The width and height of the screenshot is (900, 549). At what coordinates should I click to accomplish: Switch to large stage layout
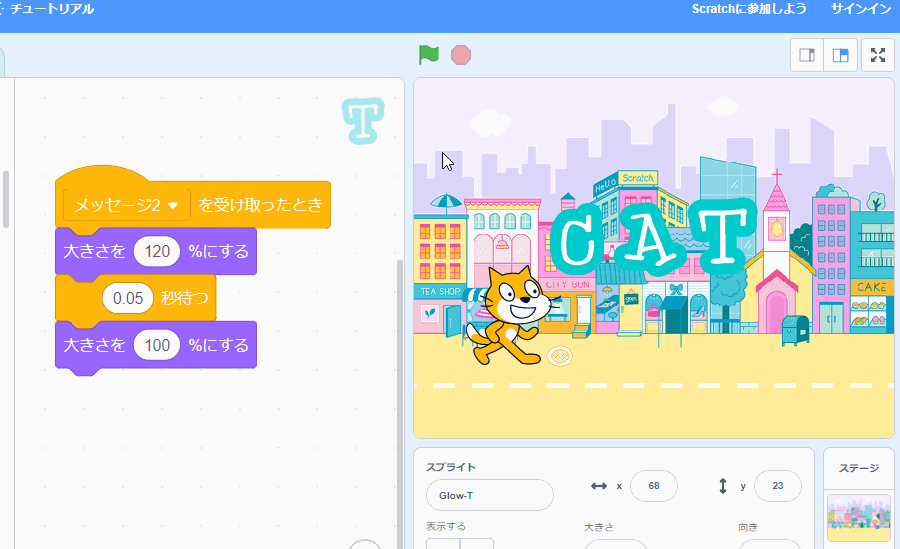pyautogui.click(x=840, y=55)
